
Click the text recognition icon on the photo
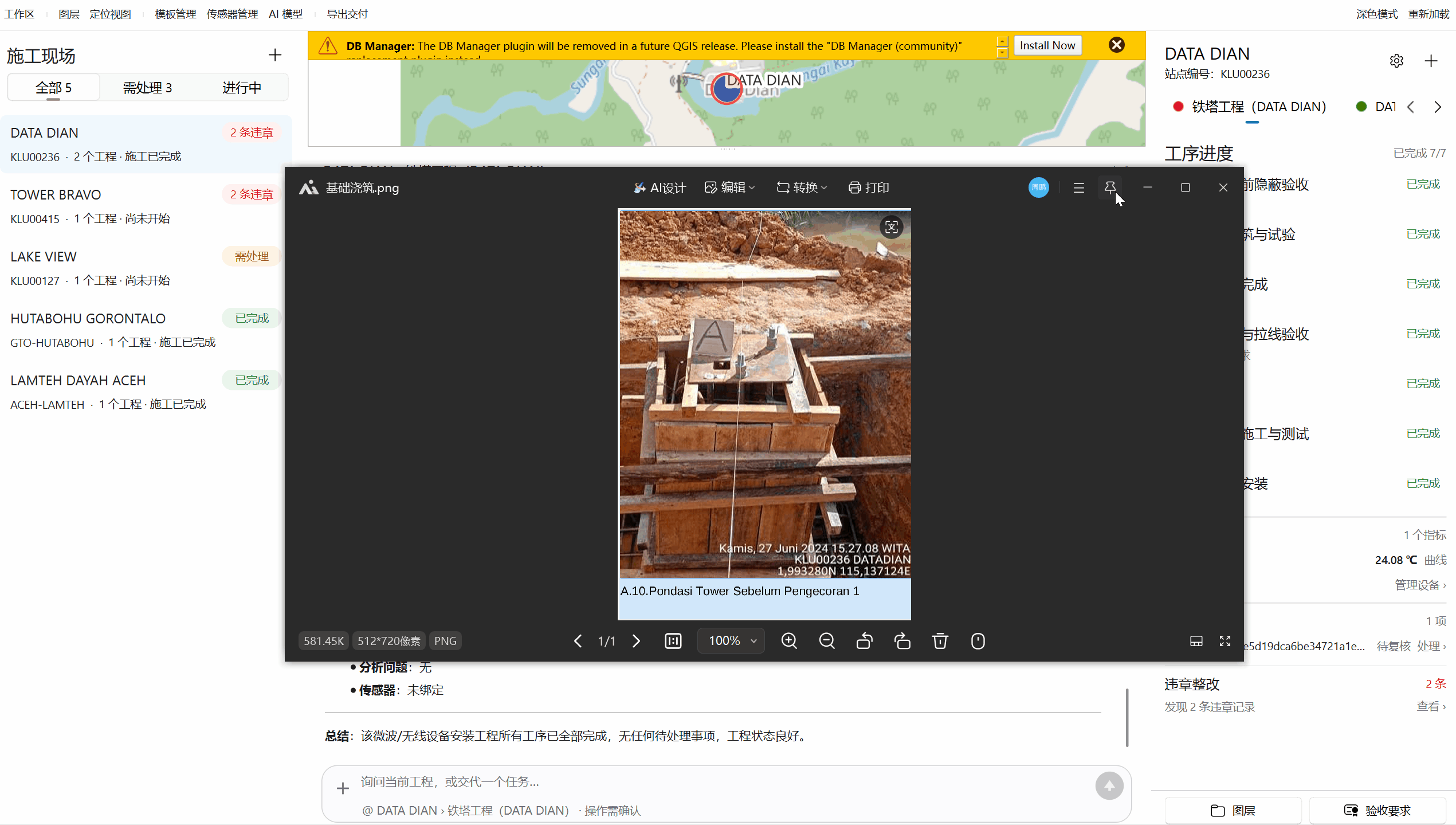pos(892,227)
